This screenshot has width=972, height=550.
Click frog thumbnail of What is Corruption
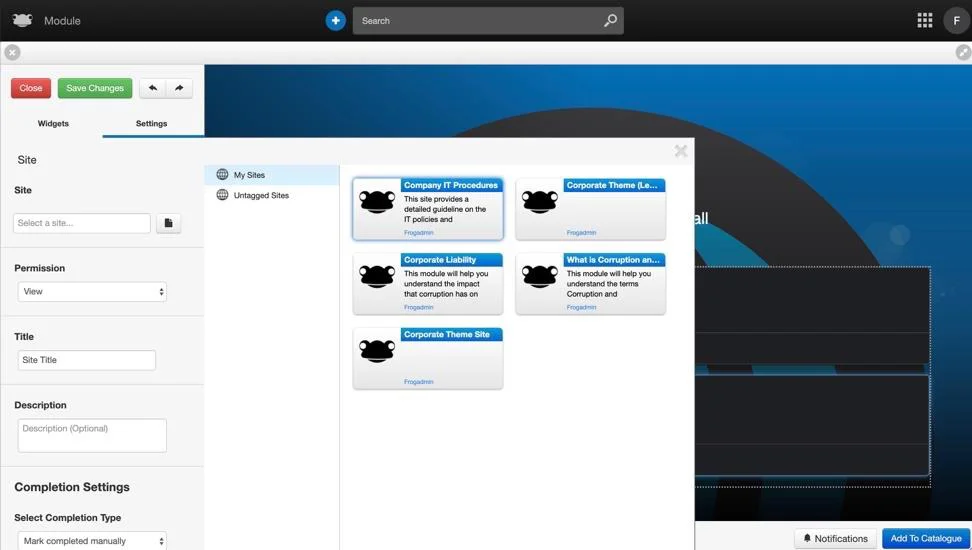pos(539,276)
